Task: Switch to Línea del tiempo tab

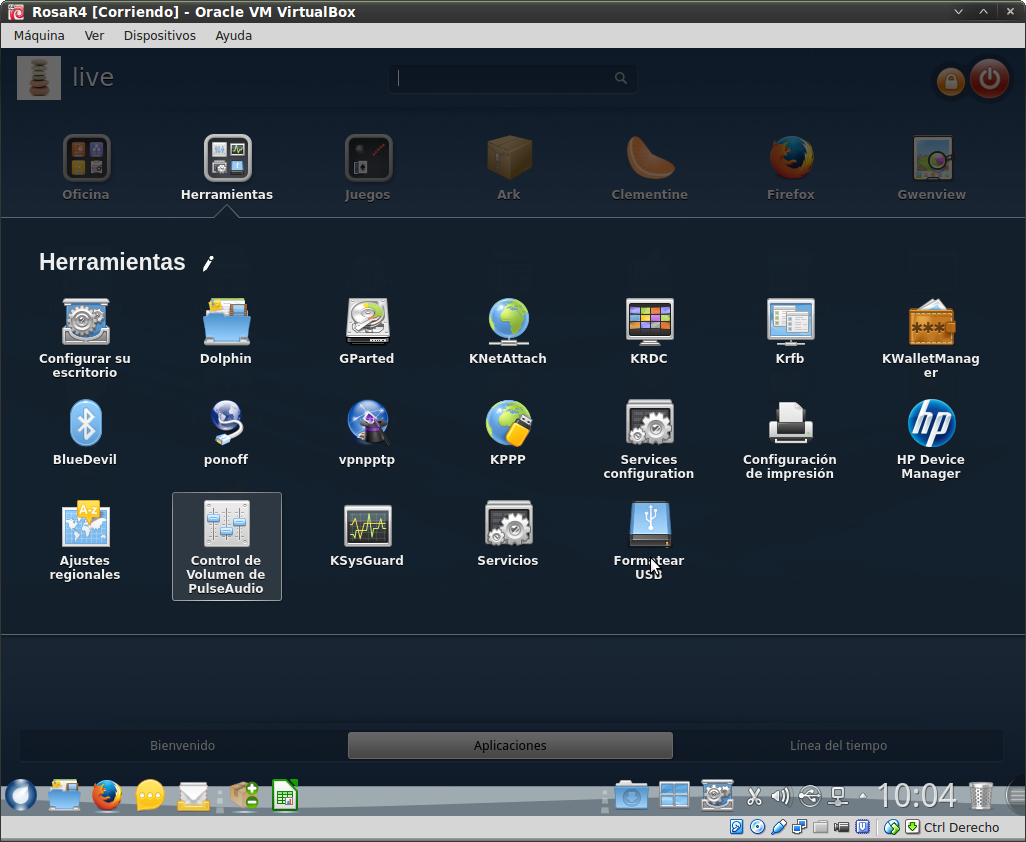Action: [x=838, y=745]
